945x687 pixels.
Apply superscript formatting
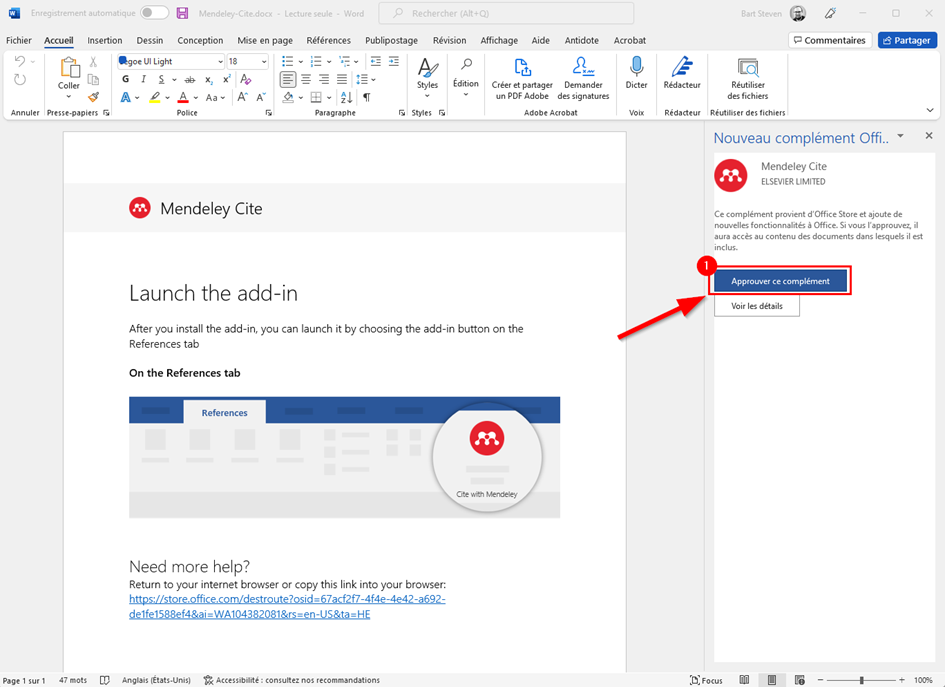tap(227, 80)
